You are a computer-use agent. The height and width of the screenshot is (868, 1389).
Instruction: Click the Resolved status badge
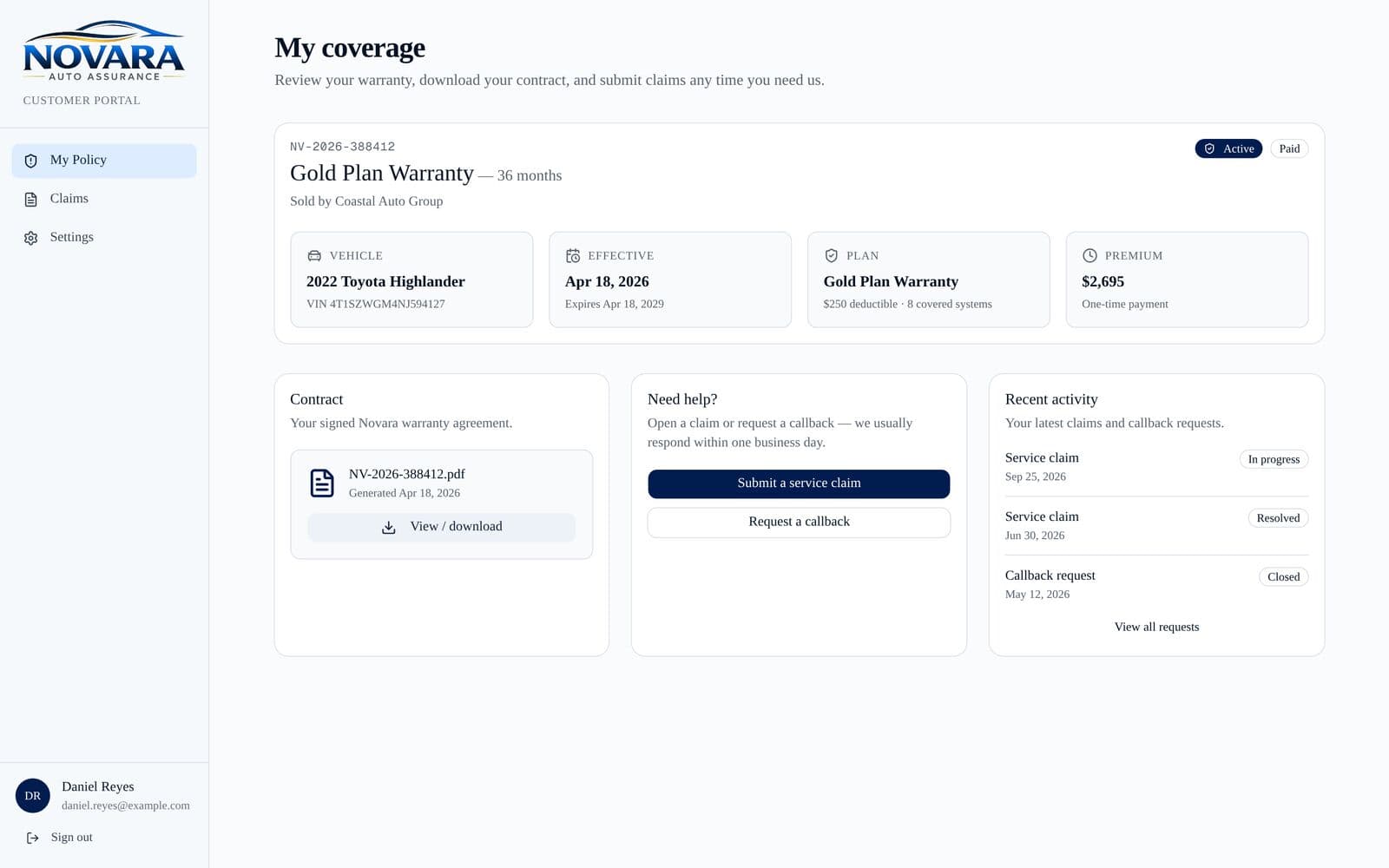(x=1278, y=519)
